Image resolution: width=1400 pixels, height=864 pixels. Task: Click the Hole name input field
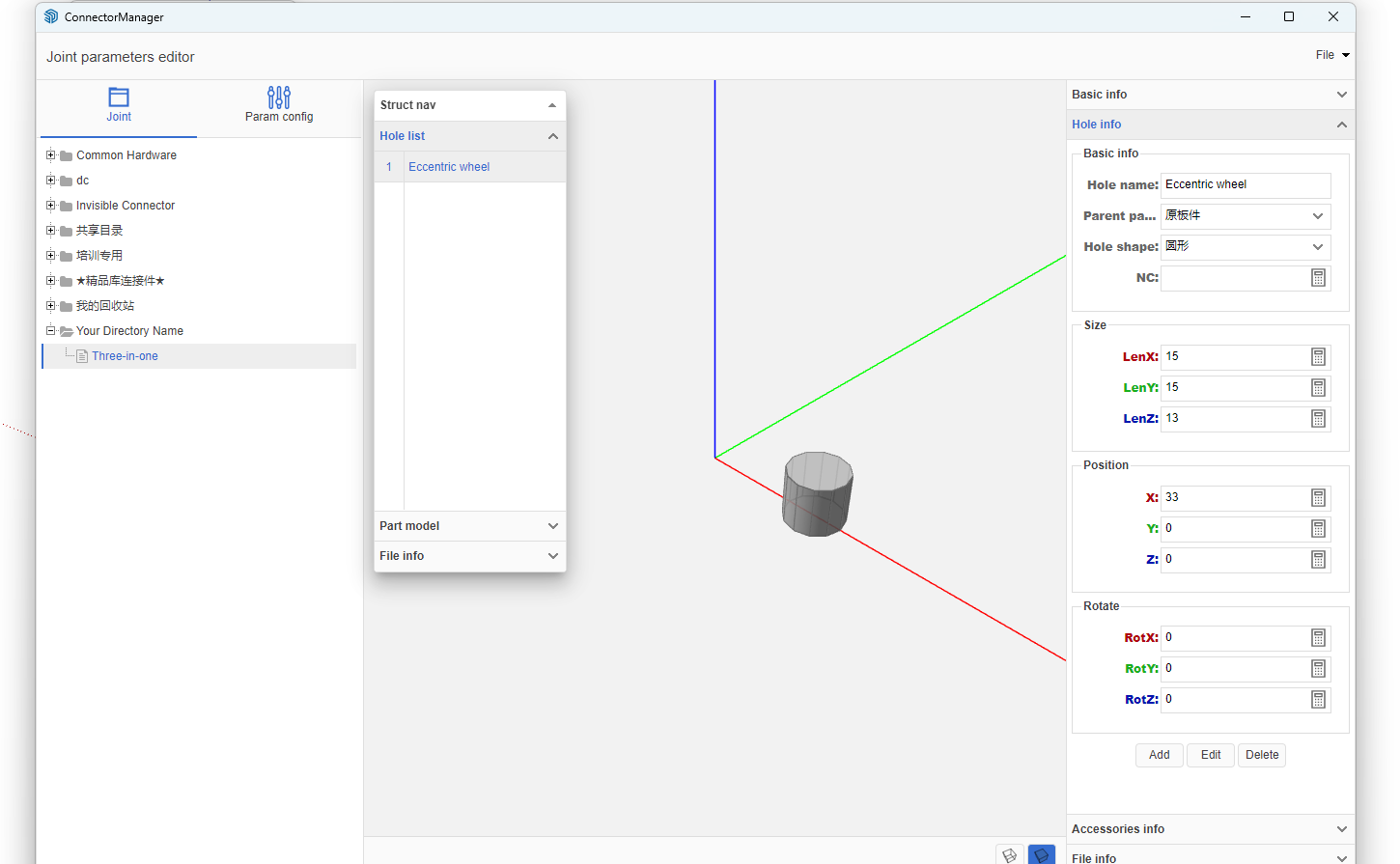[x=1245, y=185]
